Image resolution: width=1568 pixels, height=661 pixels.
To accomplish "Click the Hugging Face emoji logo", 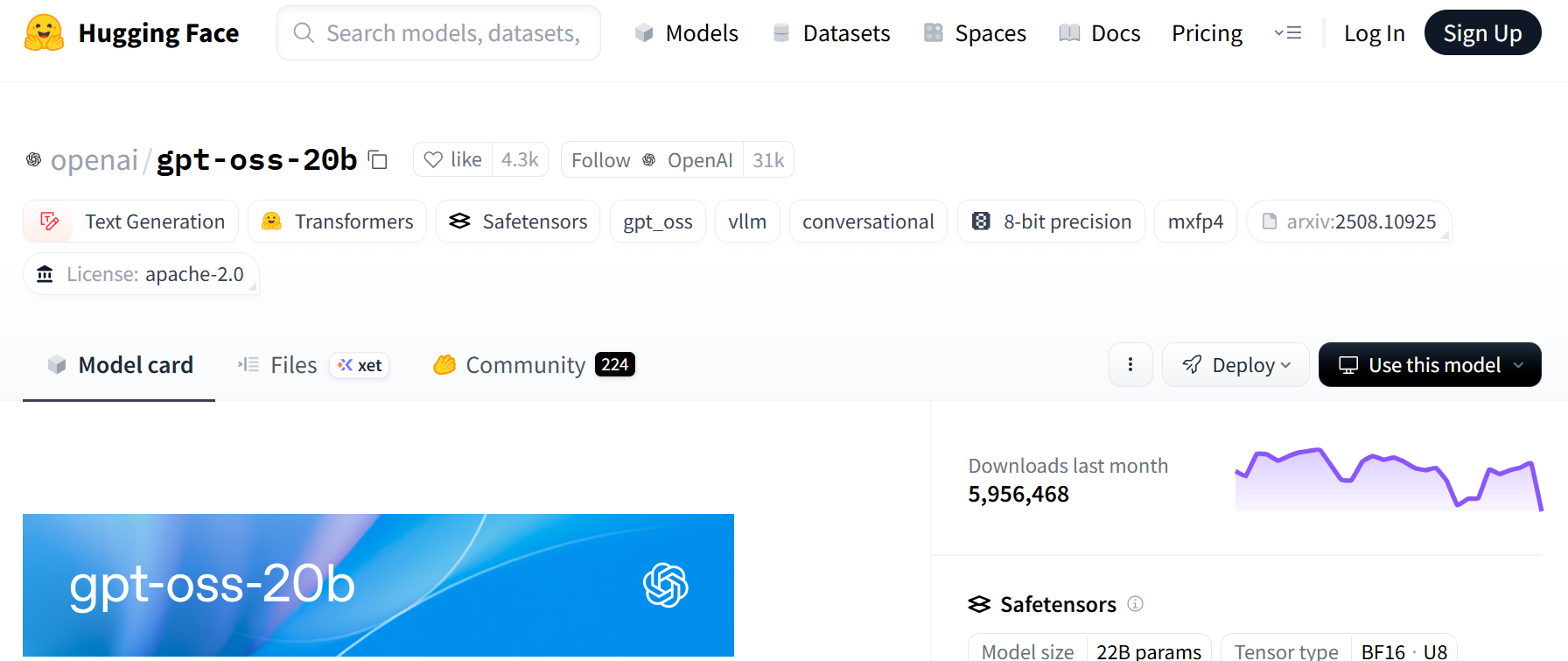I will coord(44,33).
